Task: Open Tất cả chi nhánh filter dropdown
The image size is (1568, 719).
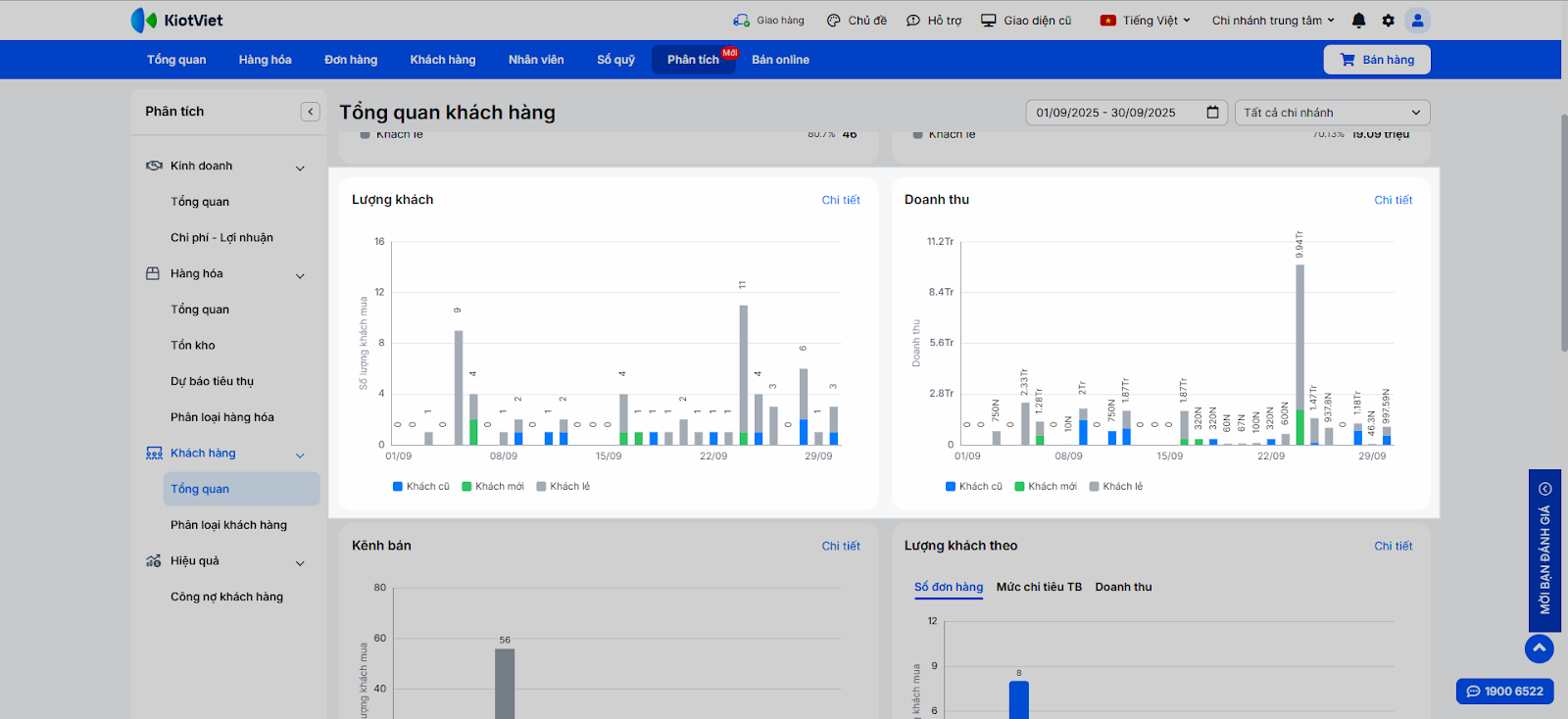Action: tap(1333, 112)
